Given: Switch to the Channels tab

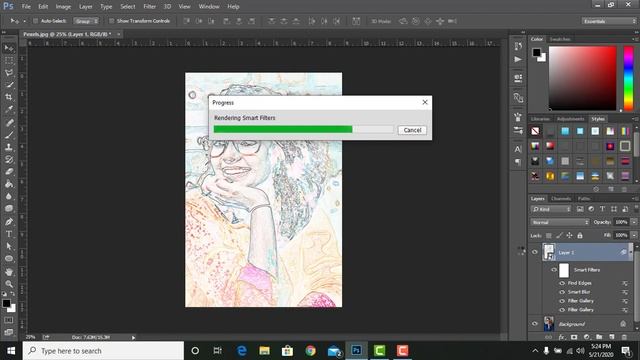Looking at the screenshot, I should [x=560, y=199].
